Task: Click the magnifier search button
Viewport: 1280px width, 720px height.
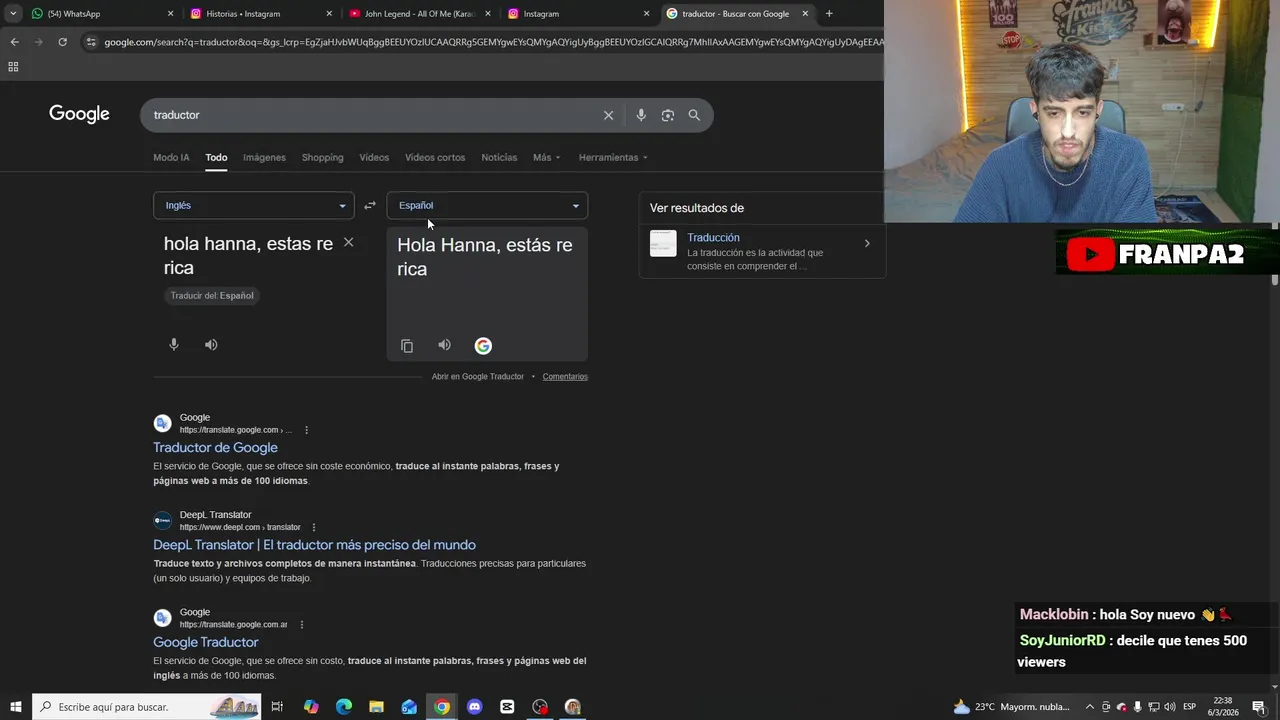Action: [694, 115]
